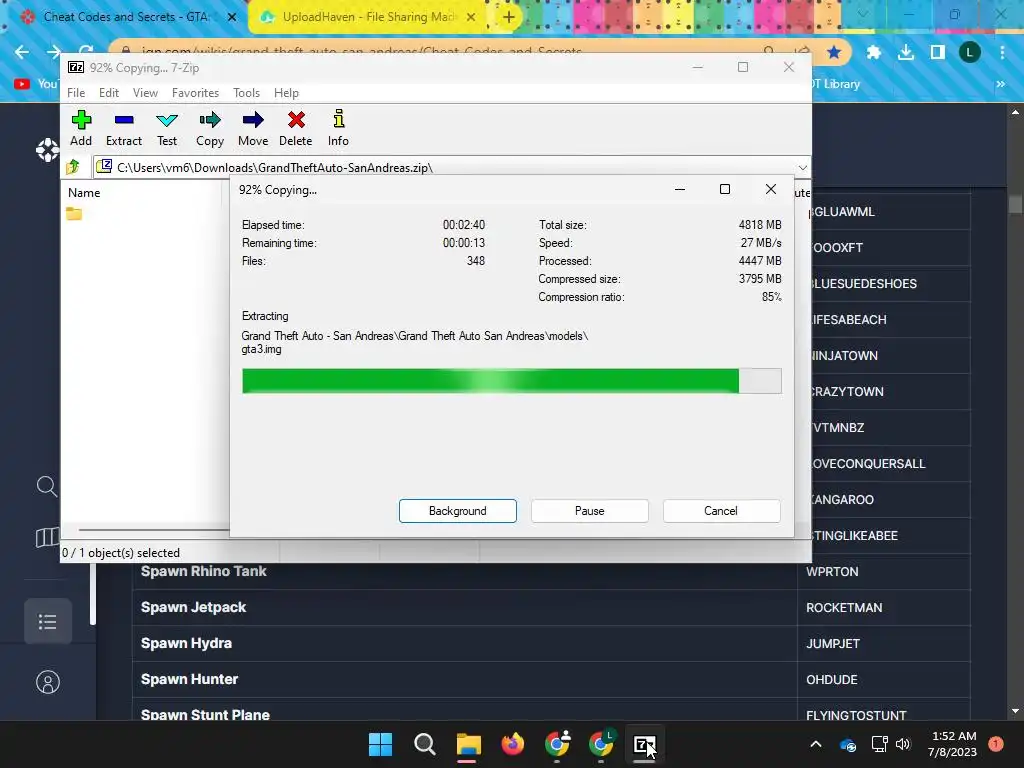Open the View menu in 7-Zip
Viewport: 1024px width, 768px height.
click(x=145, y=93)
